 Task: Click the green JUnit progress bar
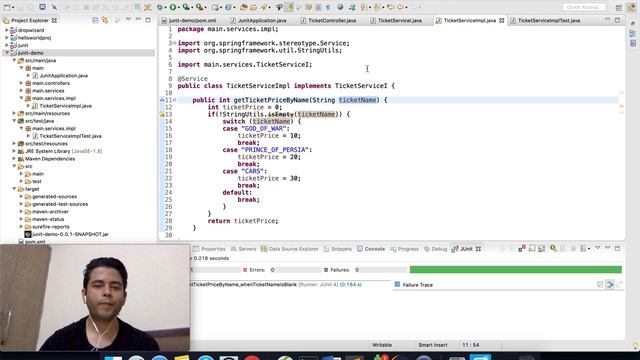pos(516,269)
